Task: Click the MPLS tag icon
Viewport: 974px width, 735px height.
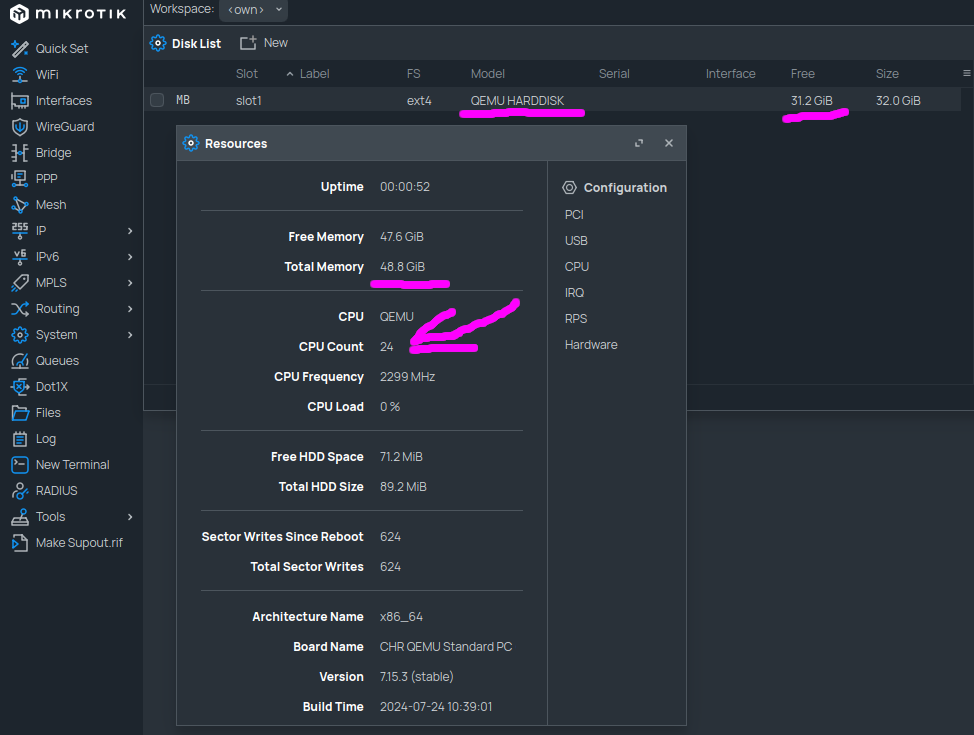Action: tap(20, 283)
